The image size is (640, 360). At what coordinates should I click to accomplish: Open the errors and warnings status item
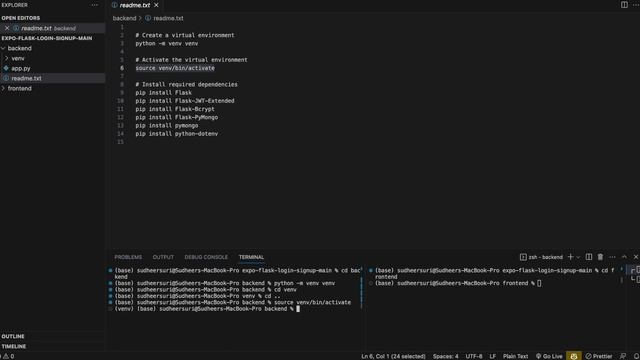(x=7, y=356)
